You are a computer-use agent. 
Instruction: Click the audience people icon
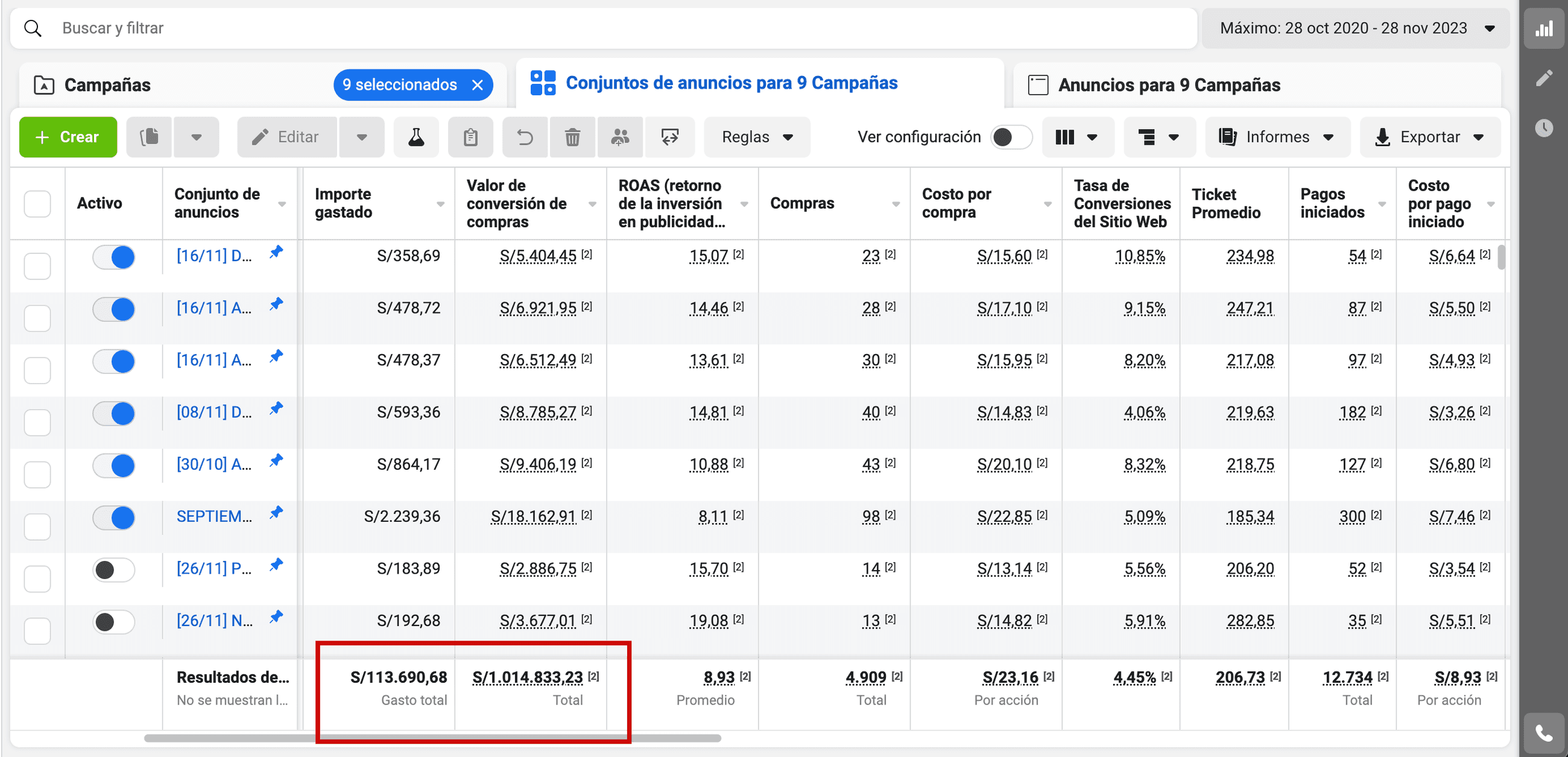[x=619, y=137]
